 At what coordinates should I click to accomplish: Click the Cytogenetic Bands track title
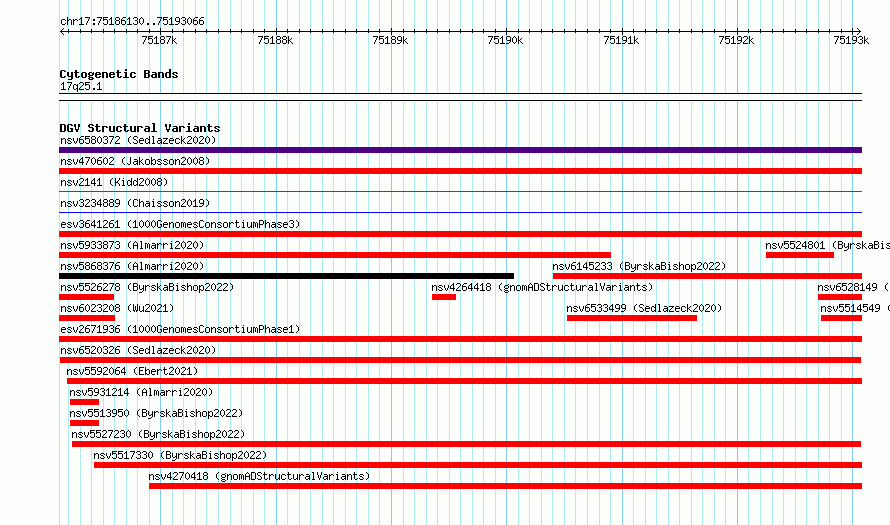[119, 74]
